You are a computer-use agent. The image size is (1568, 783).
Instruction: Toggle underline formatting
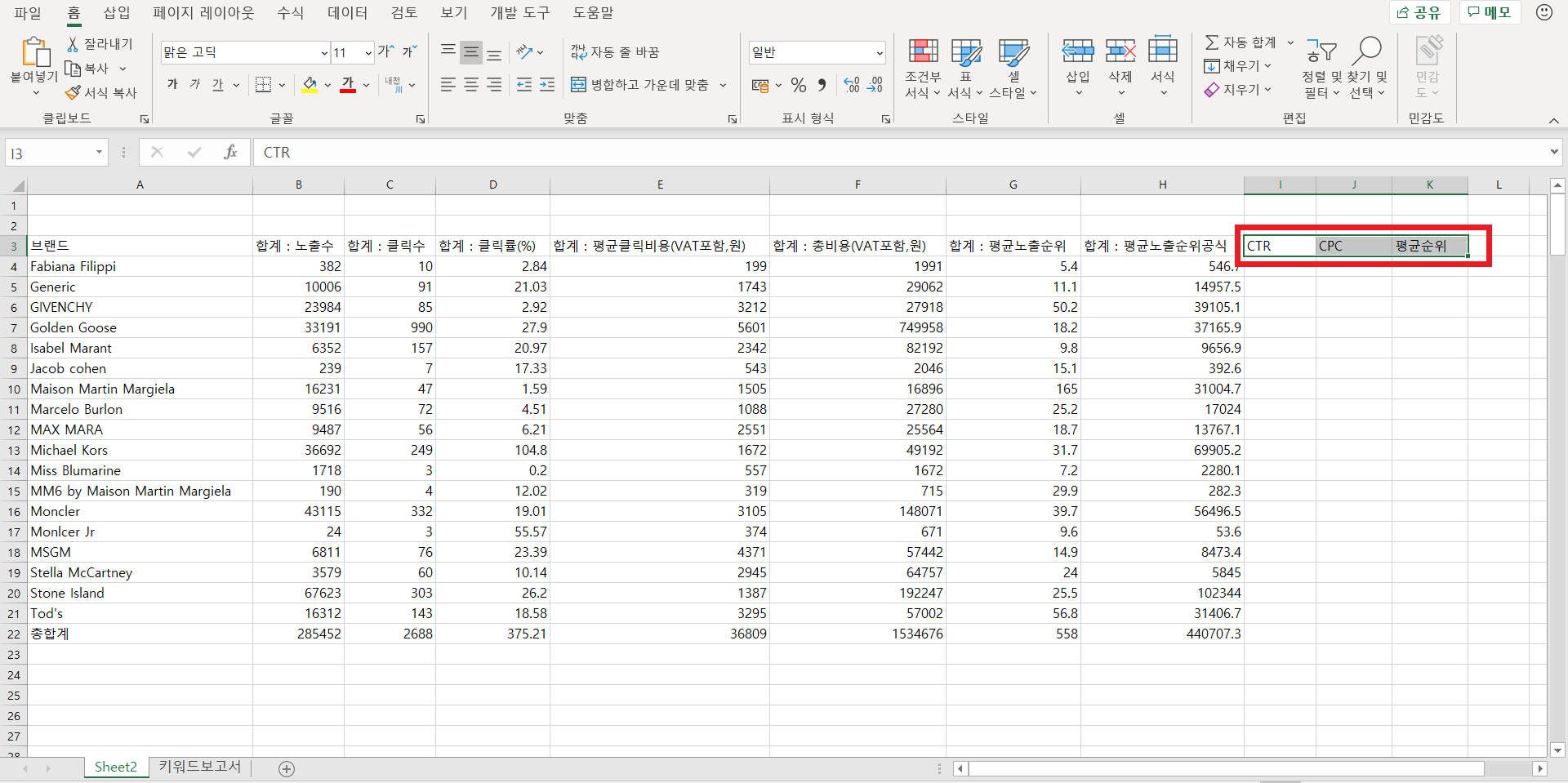pos(217,84)
